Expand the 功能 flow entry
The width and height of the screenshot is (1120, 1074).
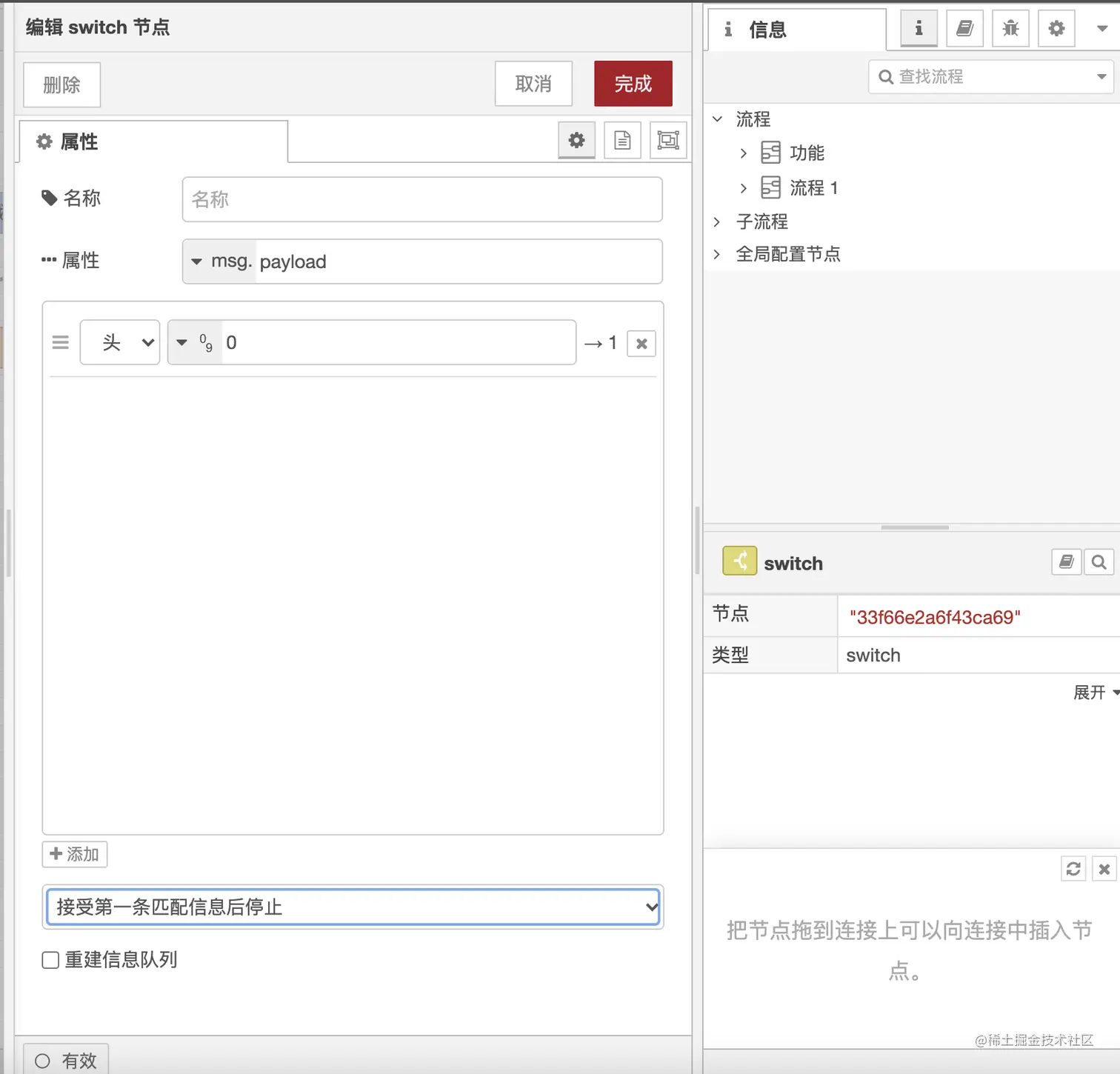[744, 153]
